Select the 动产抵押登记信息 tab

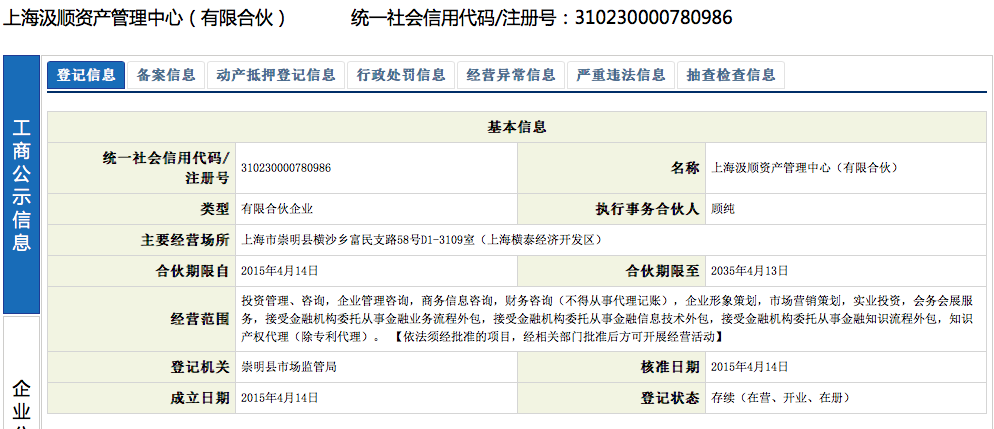tap(275, 75)
